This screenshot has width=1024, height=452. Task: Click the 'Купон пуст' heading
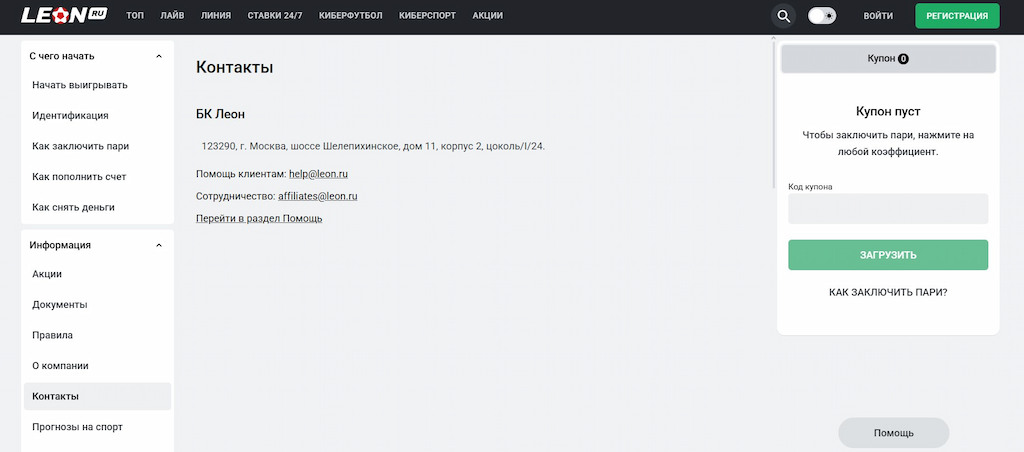pos(888,111)
